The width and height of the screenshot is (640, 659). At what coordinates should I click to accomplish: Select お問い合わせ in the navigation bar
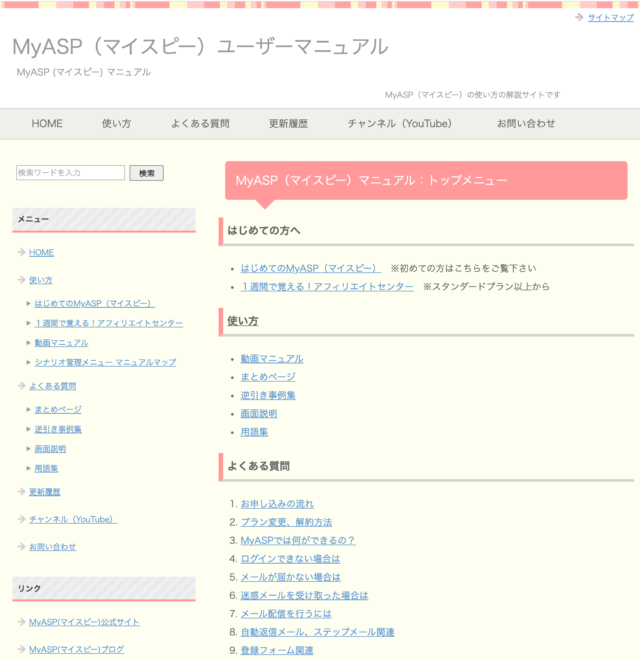click(526, 124)
